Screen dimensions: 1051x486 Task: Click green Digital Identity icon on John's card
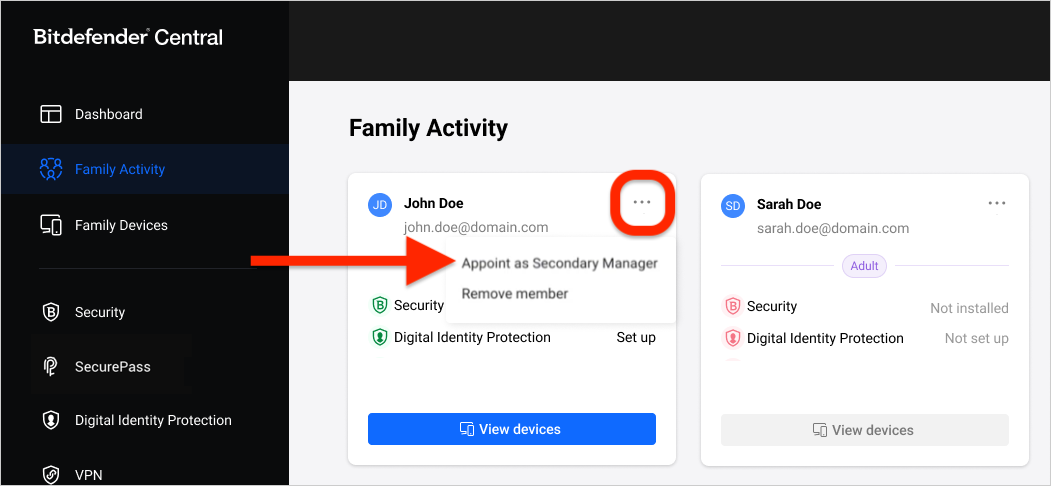(x=380, y=337)
